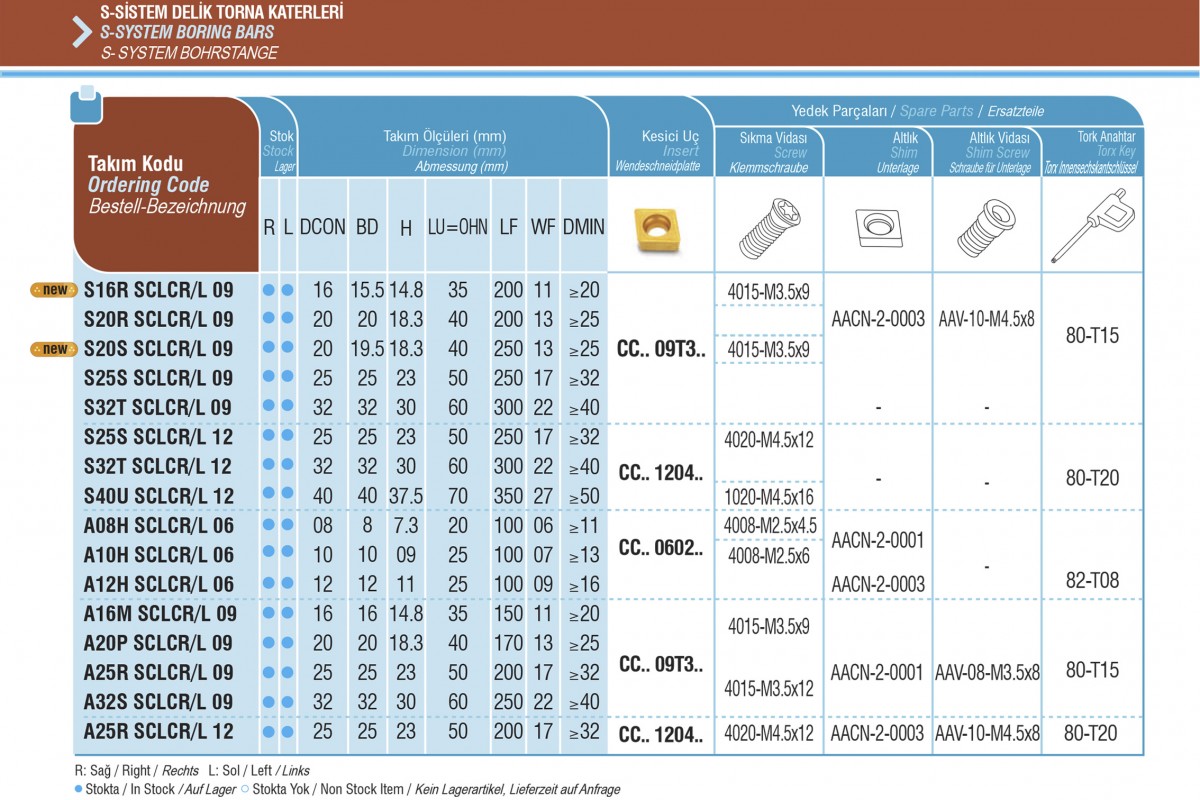The height and width of the screenshot is (800, 1200).
Task: Click the Ordering Code header text
Action: pos(148,185)
